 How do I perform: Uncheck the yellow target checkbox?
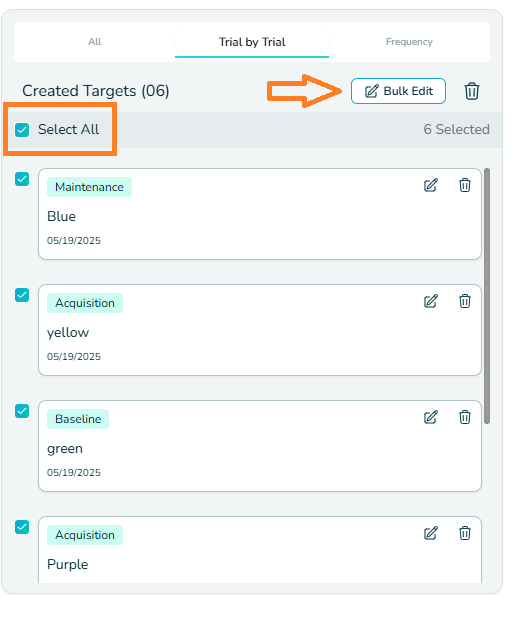point(22,295)
